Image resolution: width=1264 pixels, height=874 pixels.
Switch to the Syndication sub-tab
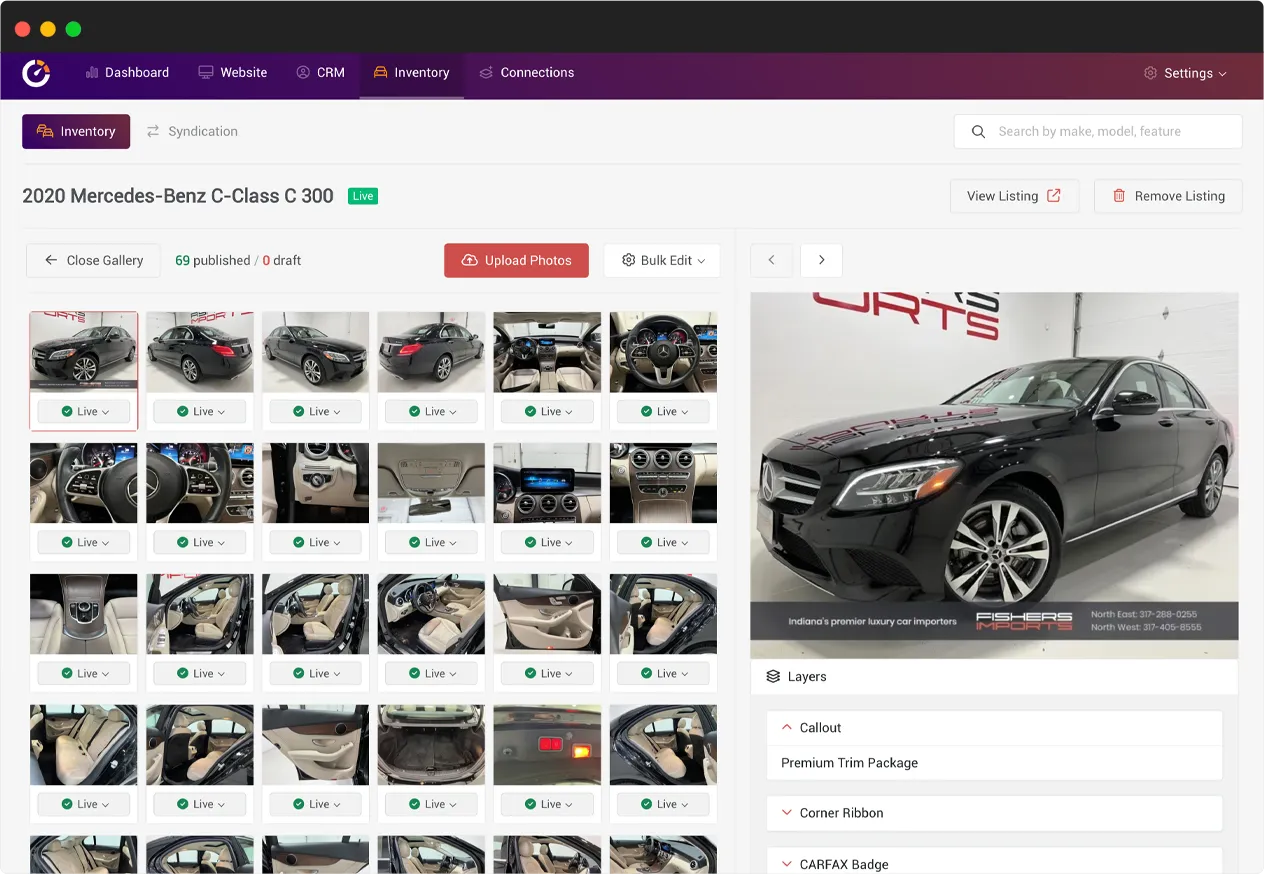[192, 131]
